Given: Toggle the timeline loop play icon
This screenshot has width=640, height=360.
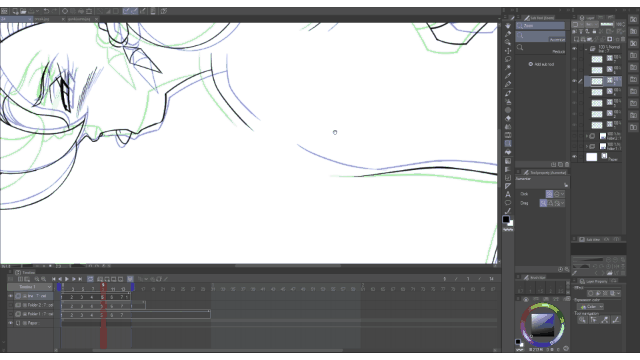Looking at the screenshot, I should click(90, 279).
